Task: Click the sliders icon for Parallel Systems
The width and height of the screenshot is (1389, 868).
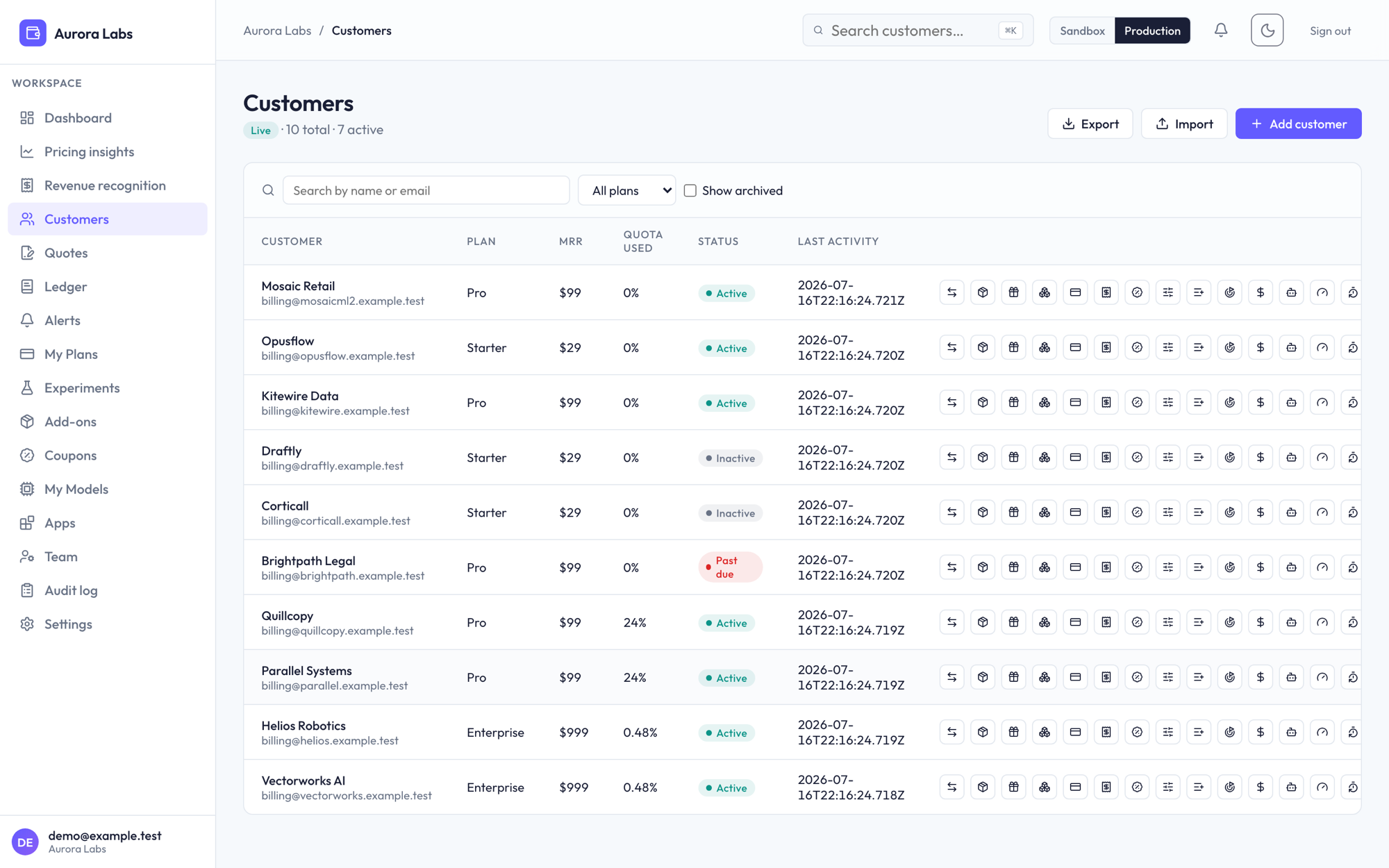Action: pos(1168,677)
